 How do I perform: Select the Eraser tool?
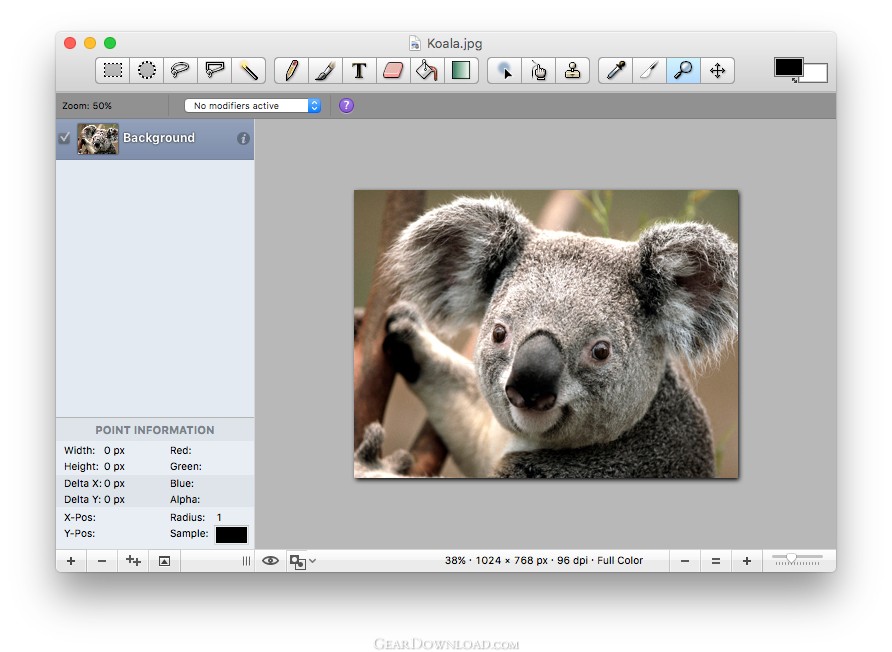(393, 70)
